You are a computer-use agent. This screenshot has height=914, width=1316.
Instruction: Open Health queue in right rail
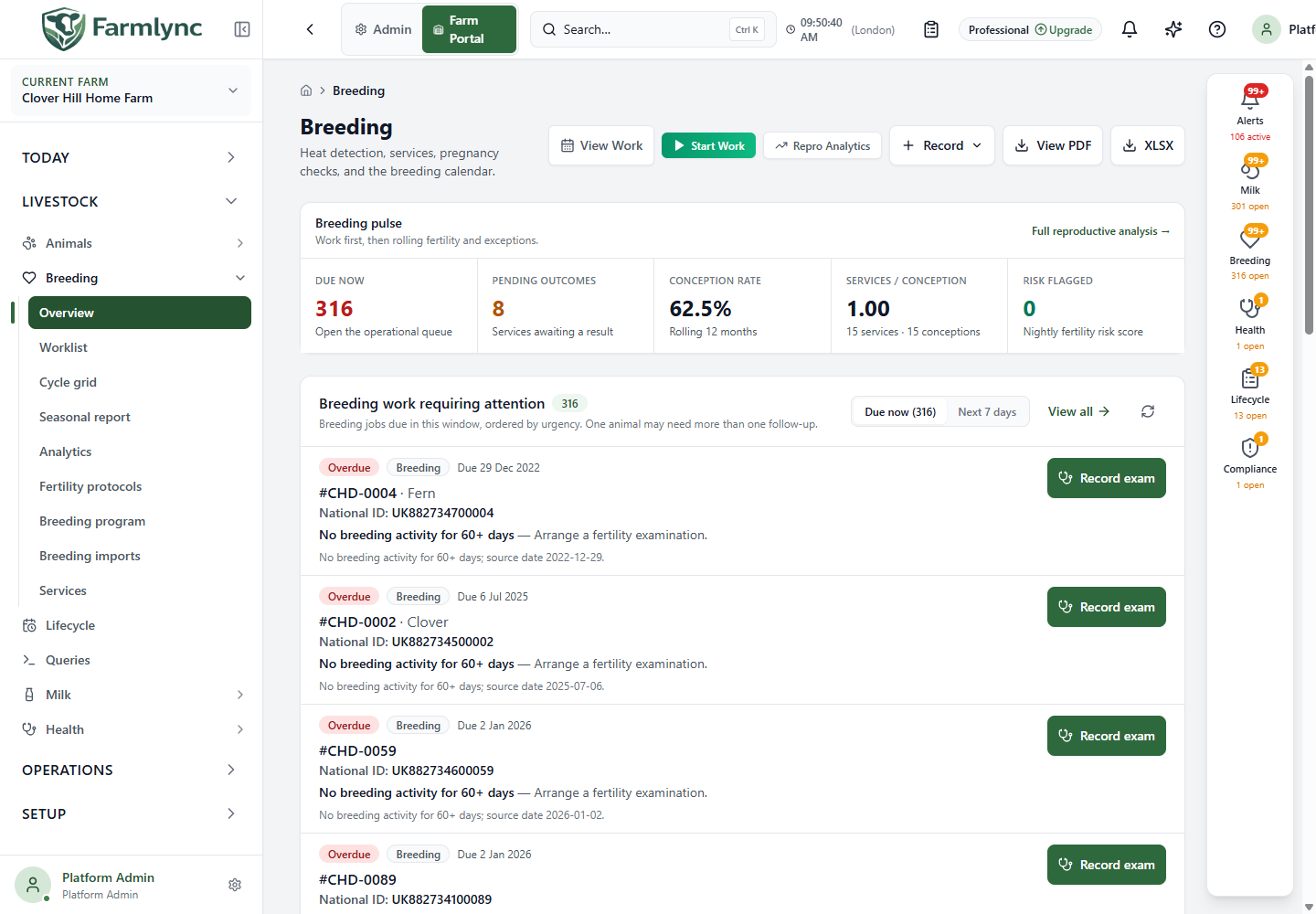click(1250, 322)
